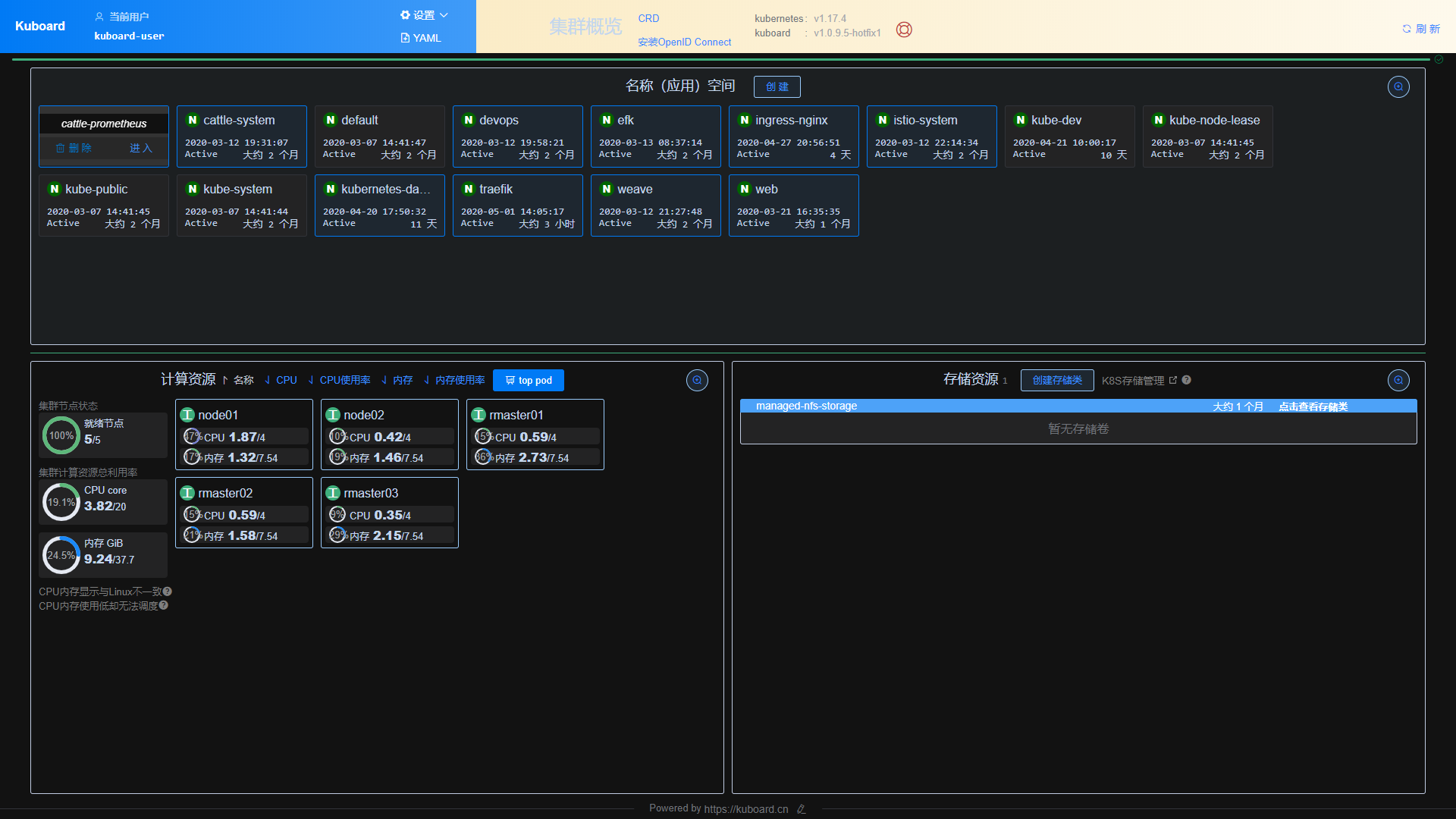Expand the managed-nfs-storage class row
Viewport: 1456px width, 819px height.
coord(806,406)
